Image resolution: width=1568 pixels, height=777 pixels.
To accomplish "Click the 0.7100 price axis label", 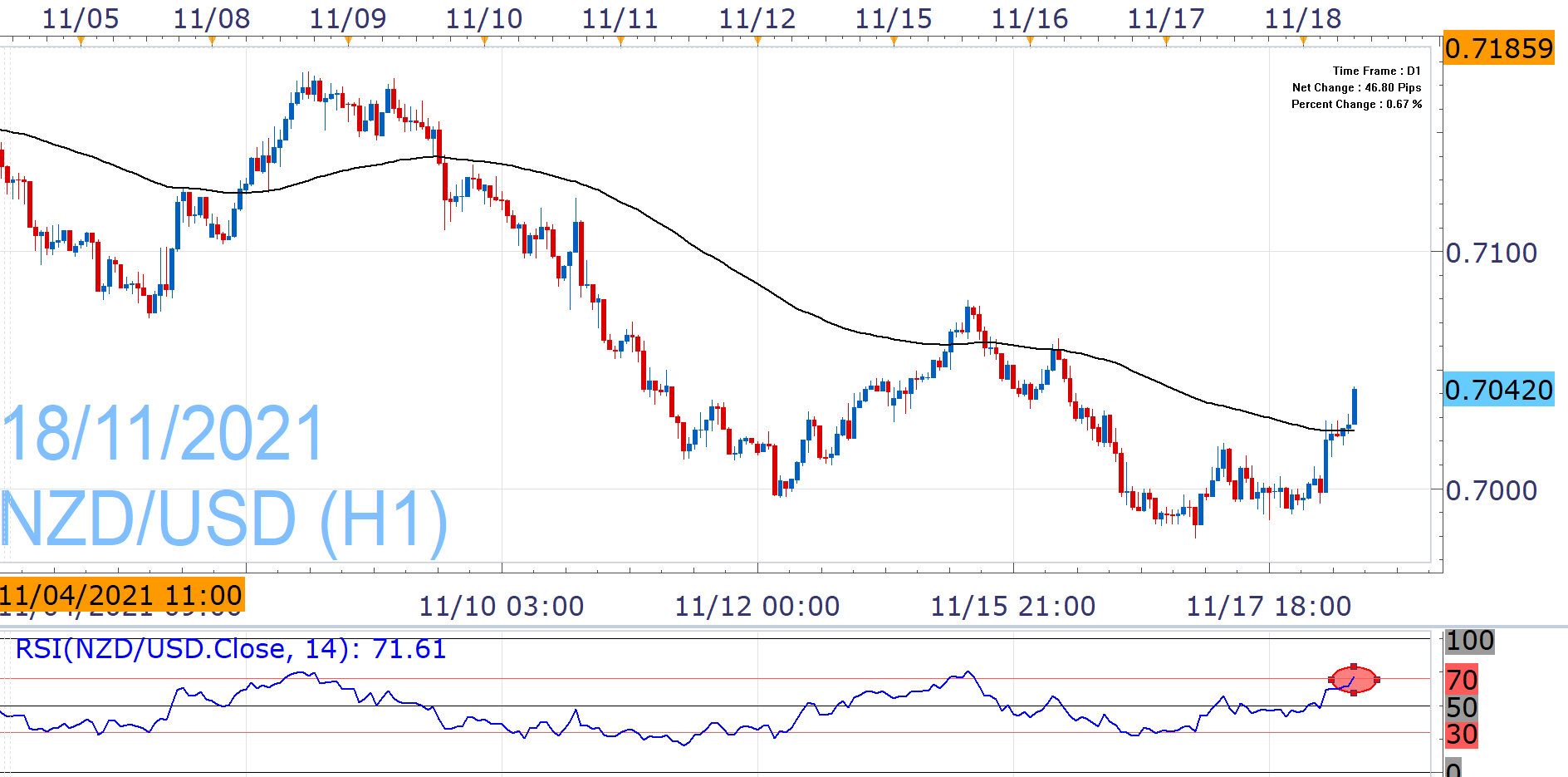I will coord(1492,253).
